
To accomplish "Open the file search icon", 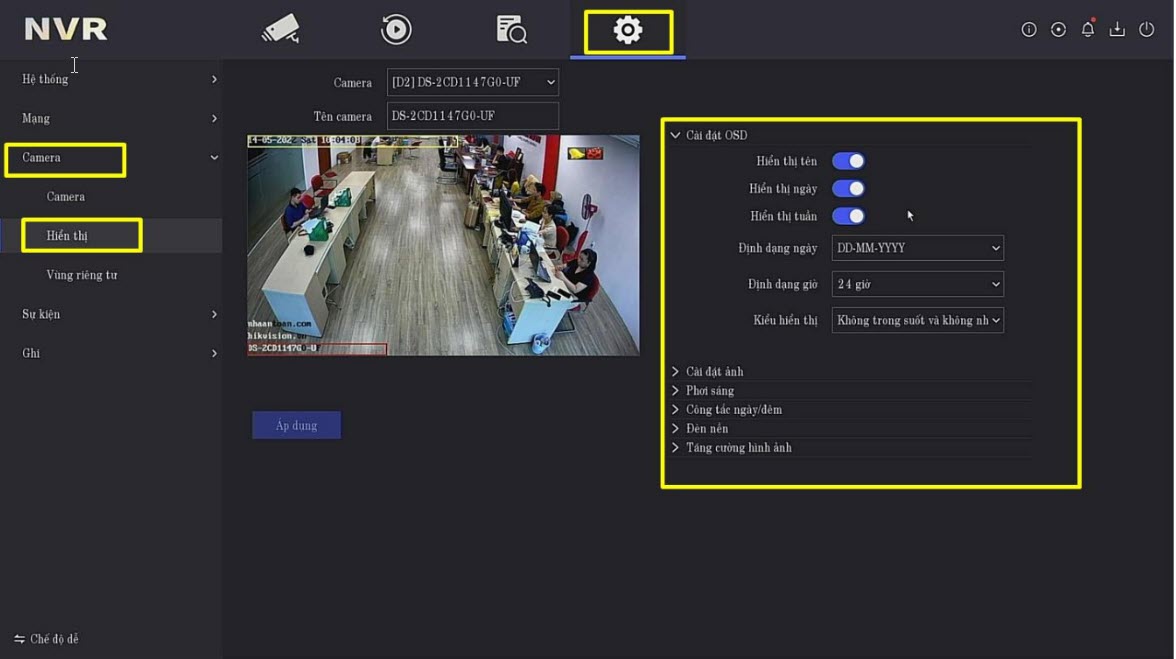I will tap(511, 30).
